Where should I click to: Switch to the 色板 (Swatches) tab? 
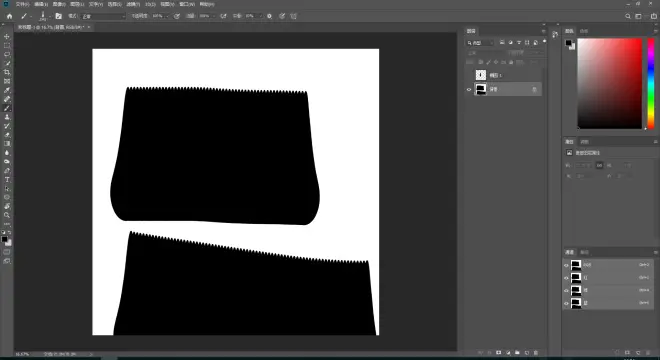coord(584,31)
